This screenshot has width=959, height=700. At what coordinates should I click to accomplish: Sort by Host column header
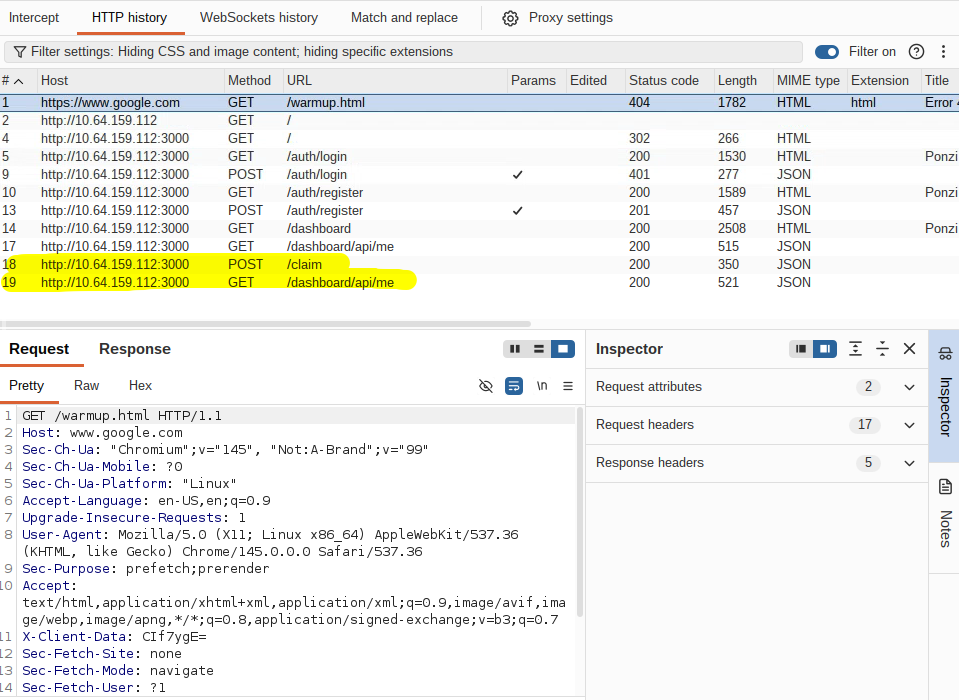pos(130,81)
